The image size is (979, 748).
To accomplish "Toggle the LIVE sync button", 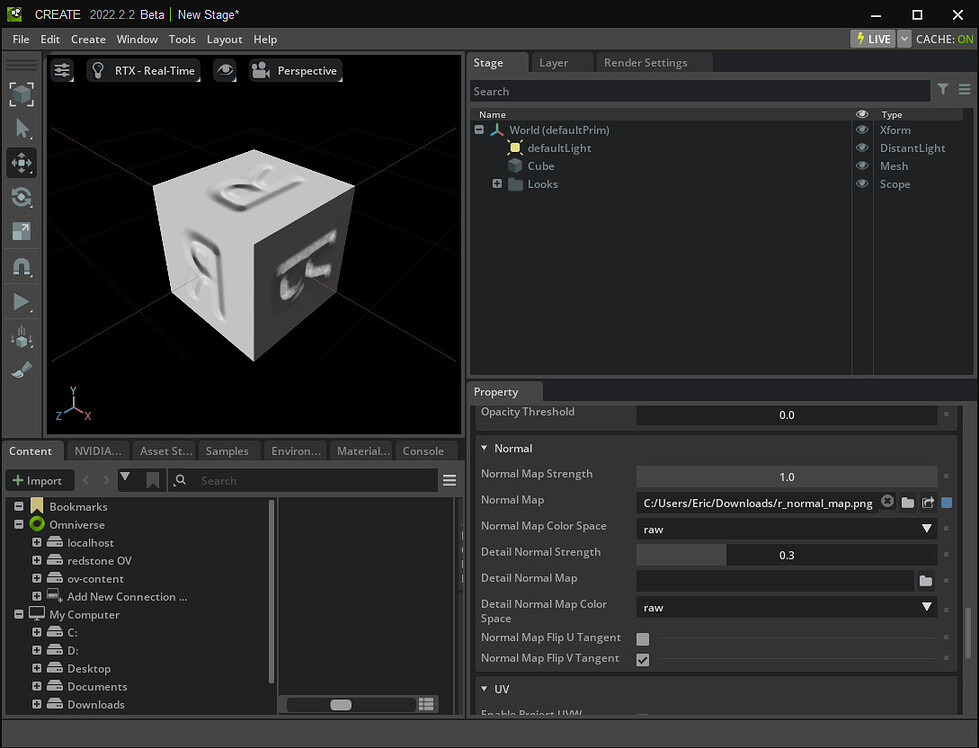I will 870,38.
